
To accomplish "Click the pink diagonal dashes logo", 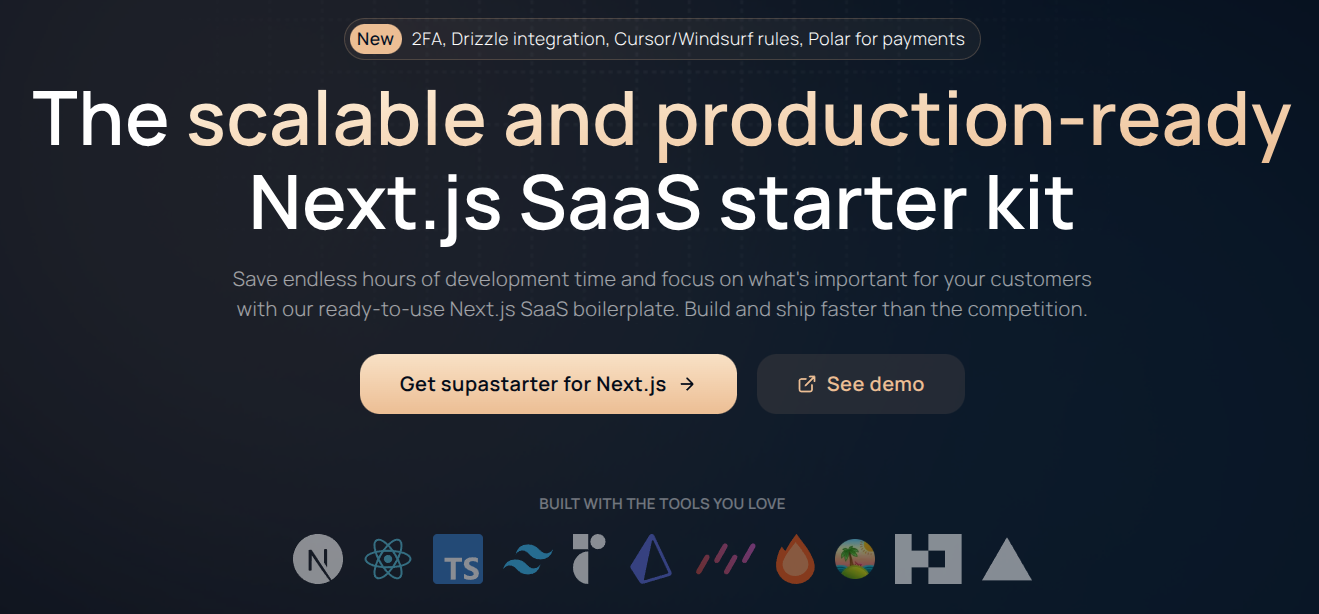I will (x=726, y=559).
